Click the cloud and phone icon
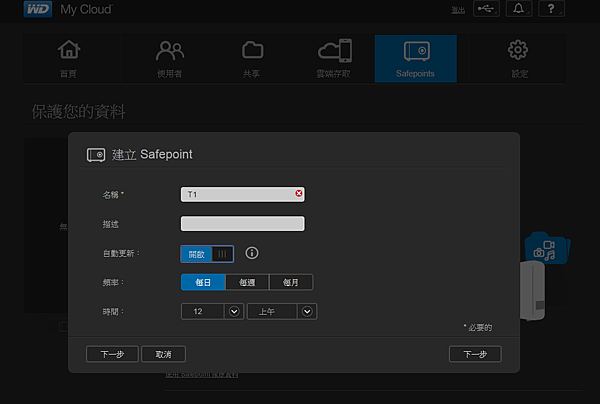600x404 pixels. coord(335,50)
